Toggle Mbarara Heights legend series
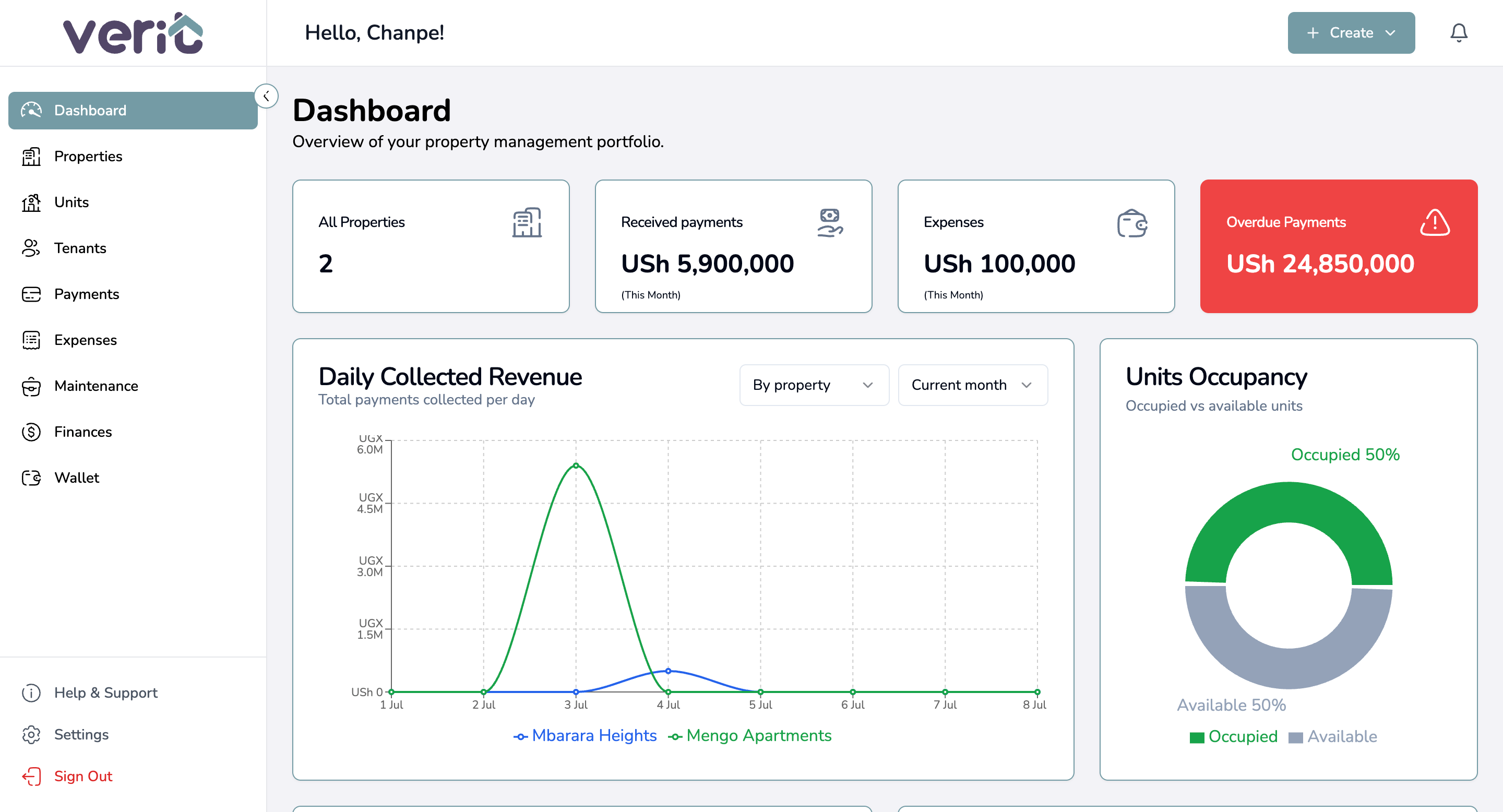The width and height of the screenshot is (1503, 812). [585, 736]
